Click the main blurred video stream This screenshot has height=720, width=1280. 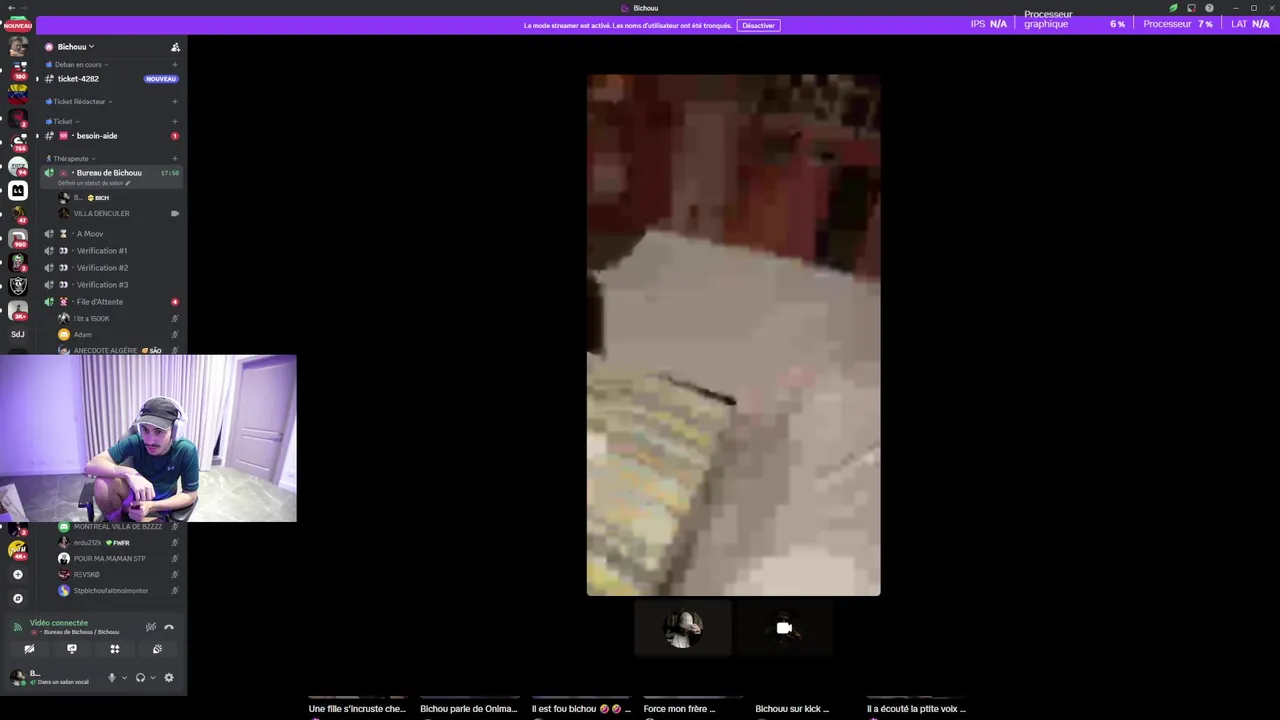[733, 335]
